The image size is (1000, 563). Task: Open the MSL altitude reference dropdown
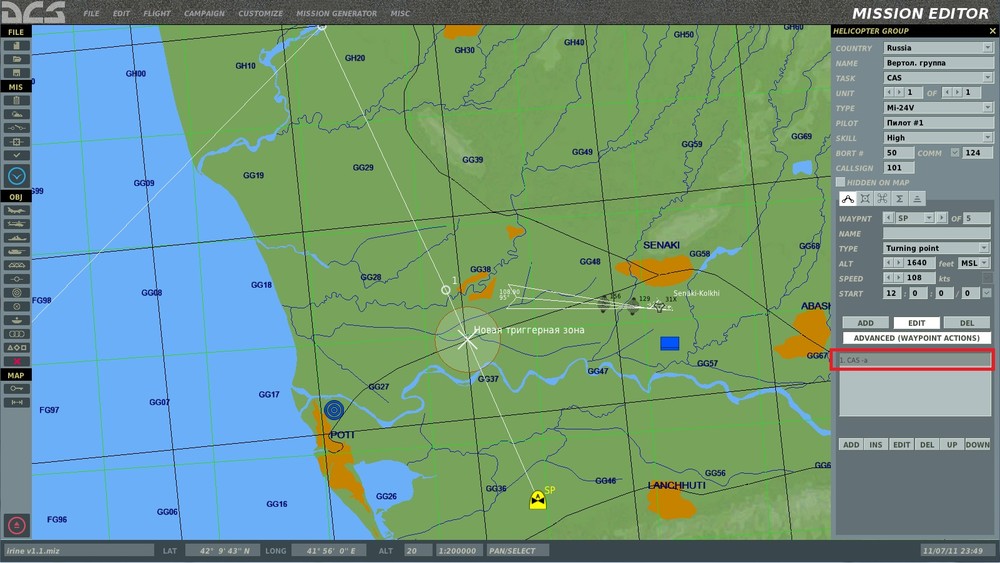[x=974, y=263]
